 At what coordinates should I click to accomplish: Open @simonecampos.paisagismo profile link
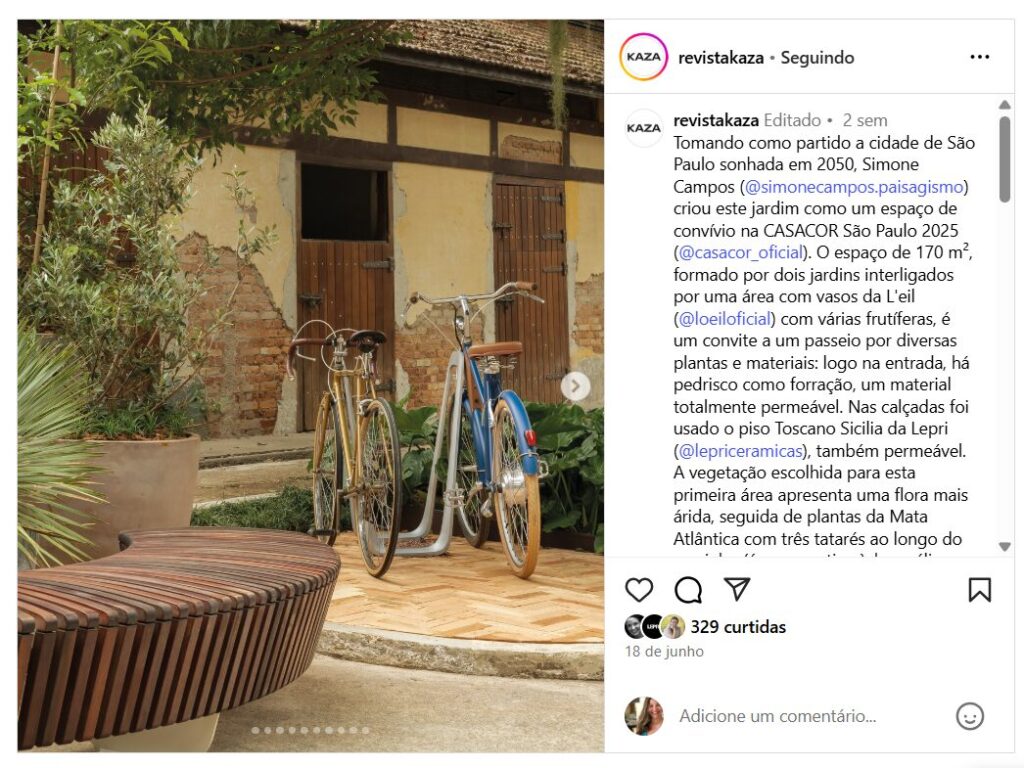854,187
